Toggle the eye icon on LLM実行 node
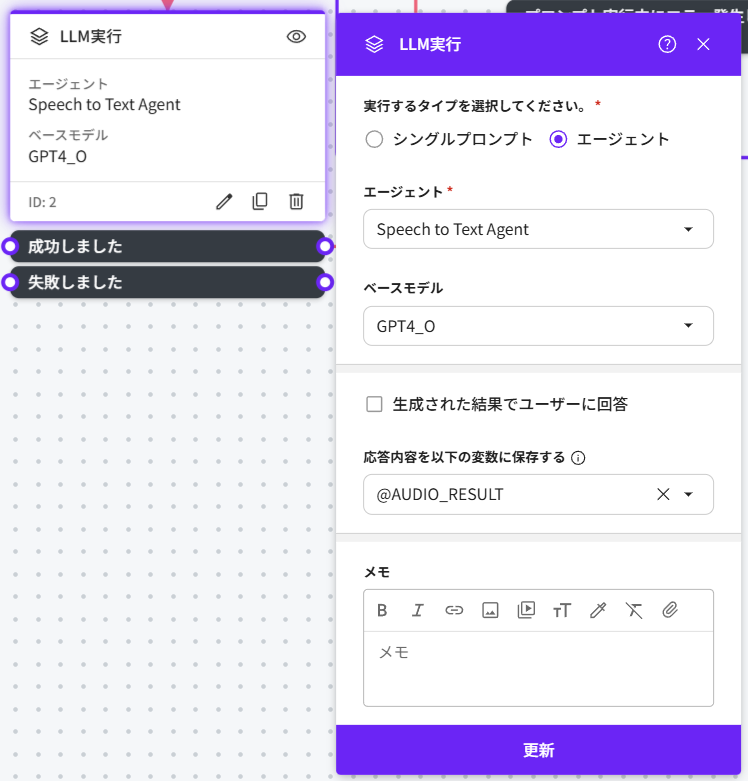Image resolution: width=748 pixels, height=781 pixels. tap(296, 37)
